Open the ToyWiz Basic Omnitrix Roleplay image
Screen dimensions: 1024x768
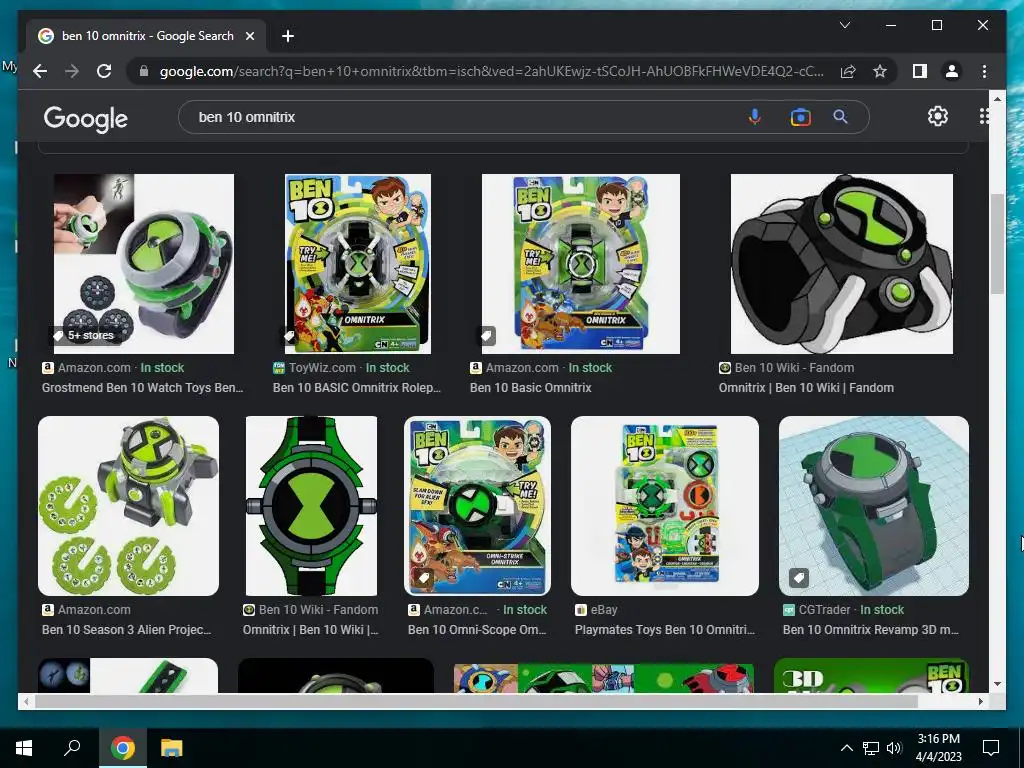pos(358,264)
